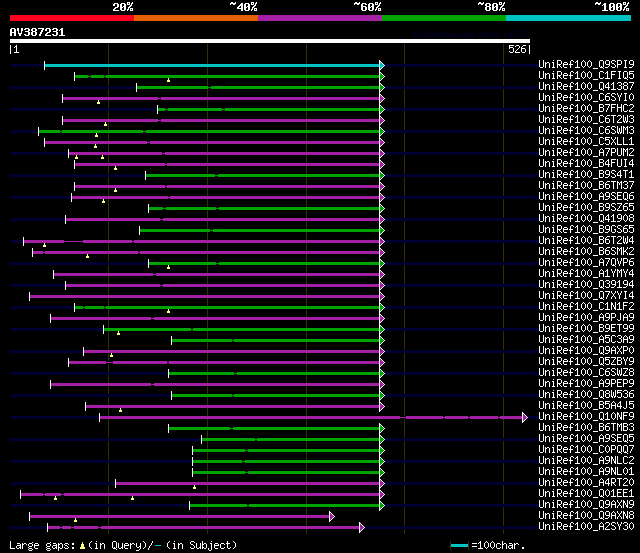640x553 pixels.
Task: Select the UniRef100_A9NL01 label
Action: (x=586, y=472)
